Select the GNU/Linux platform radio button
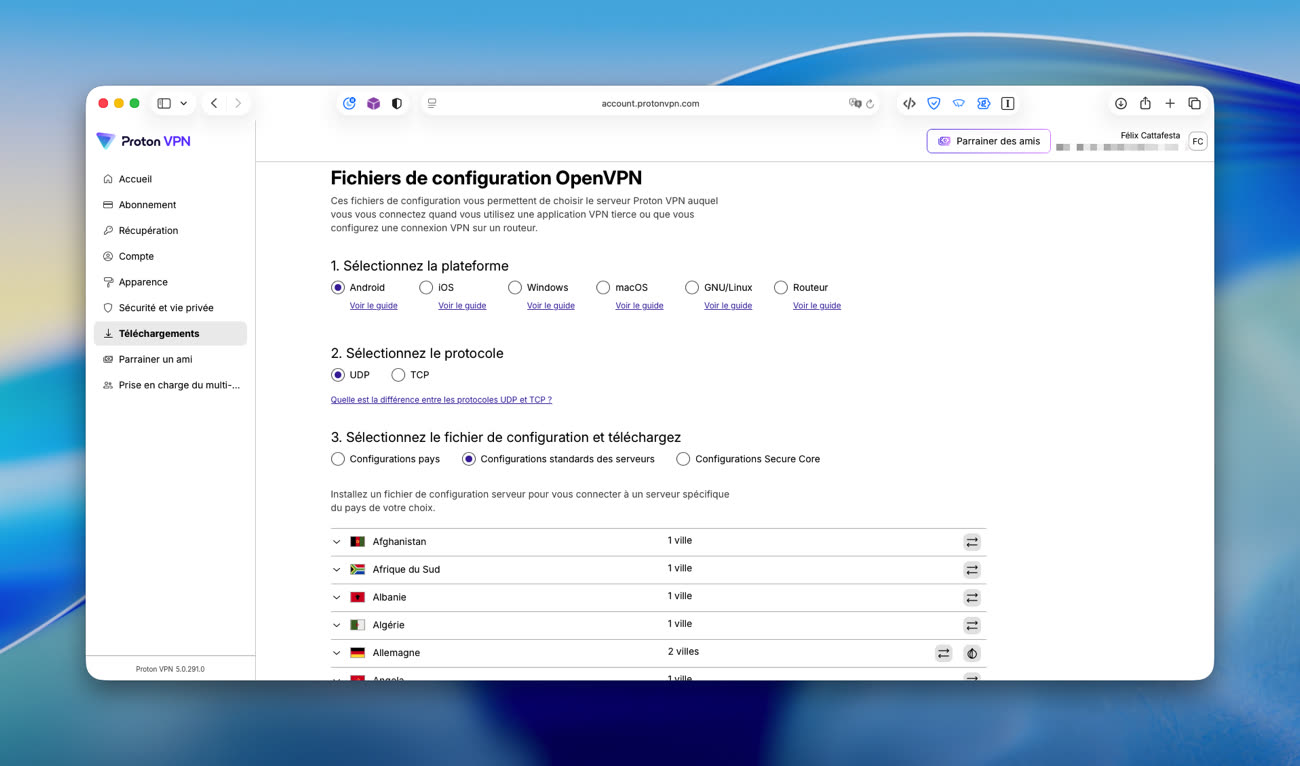Image resolution: width=1300 pixels, height=766 pixels. [x=691, y=287]
